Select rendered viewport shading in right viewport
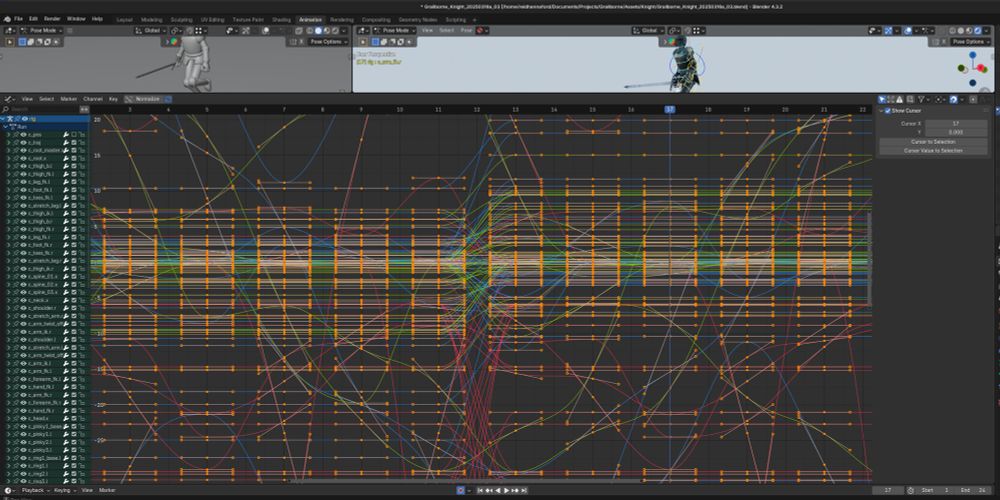The width and height of the screenshot is (1000, 500). [x=978, y=30]
